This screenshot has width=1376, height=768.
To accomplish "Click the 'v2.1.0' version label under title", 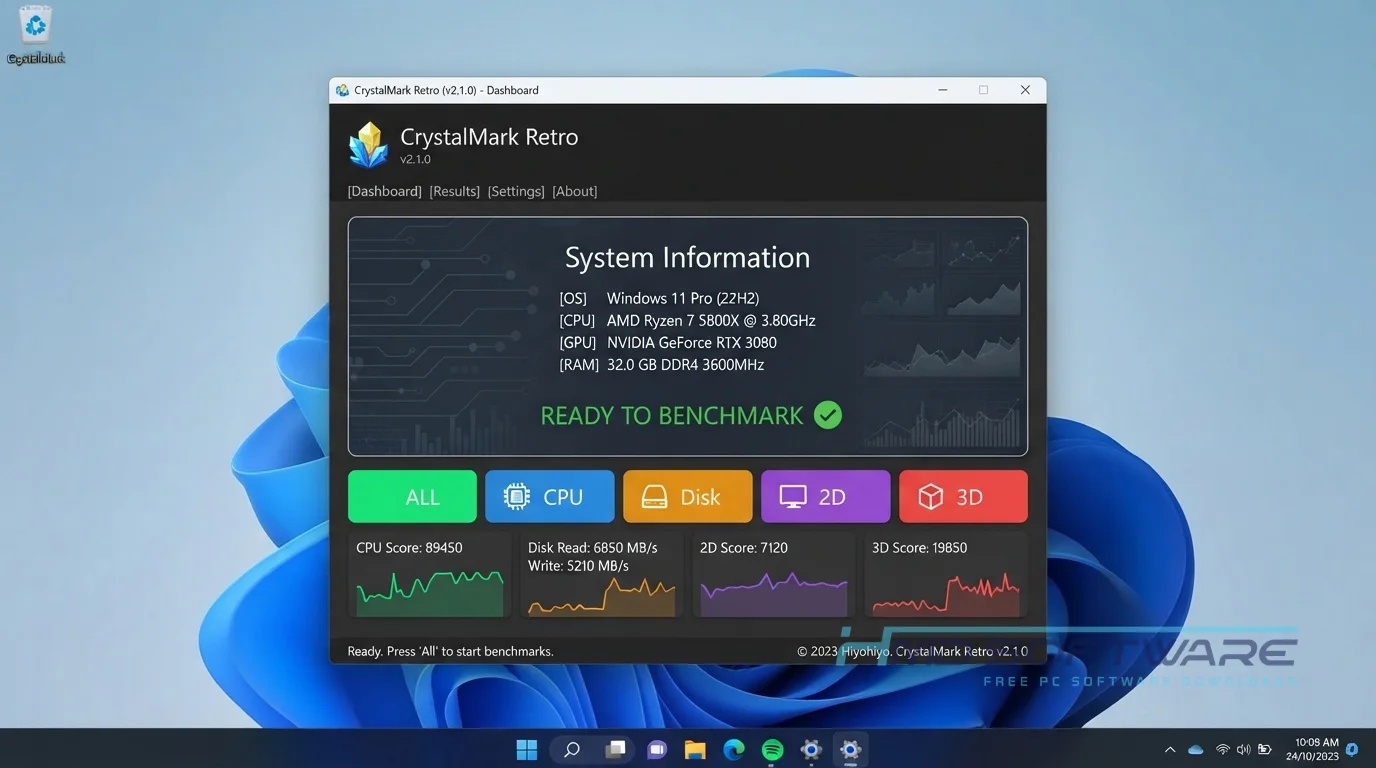I will click(x=415, y=160).
